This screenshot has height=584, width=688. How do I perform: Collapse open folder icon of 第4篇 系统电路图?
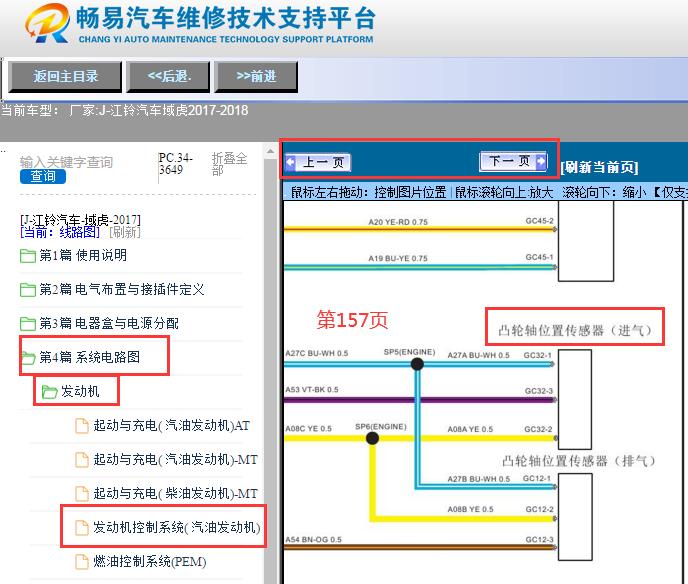[x=28, y=358]
